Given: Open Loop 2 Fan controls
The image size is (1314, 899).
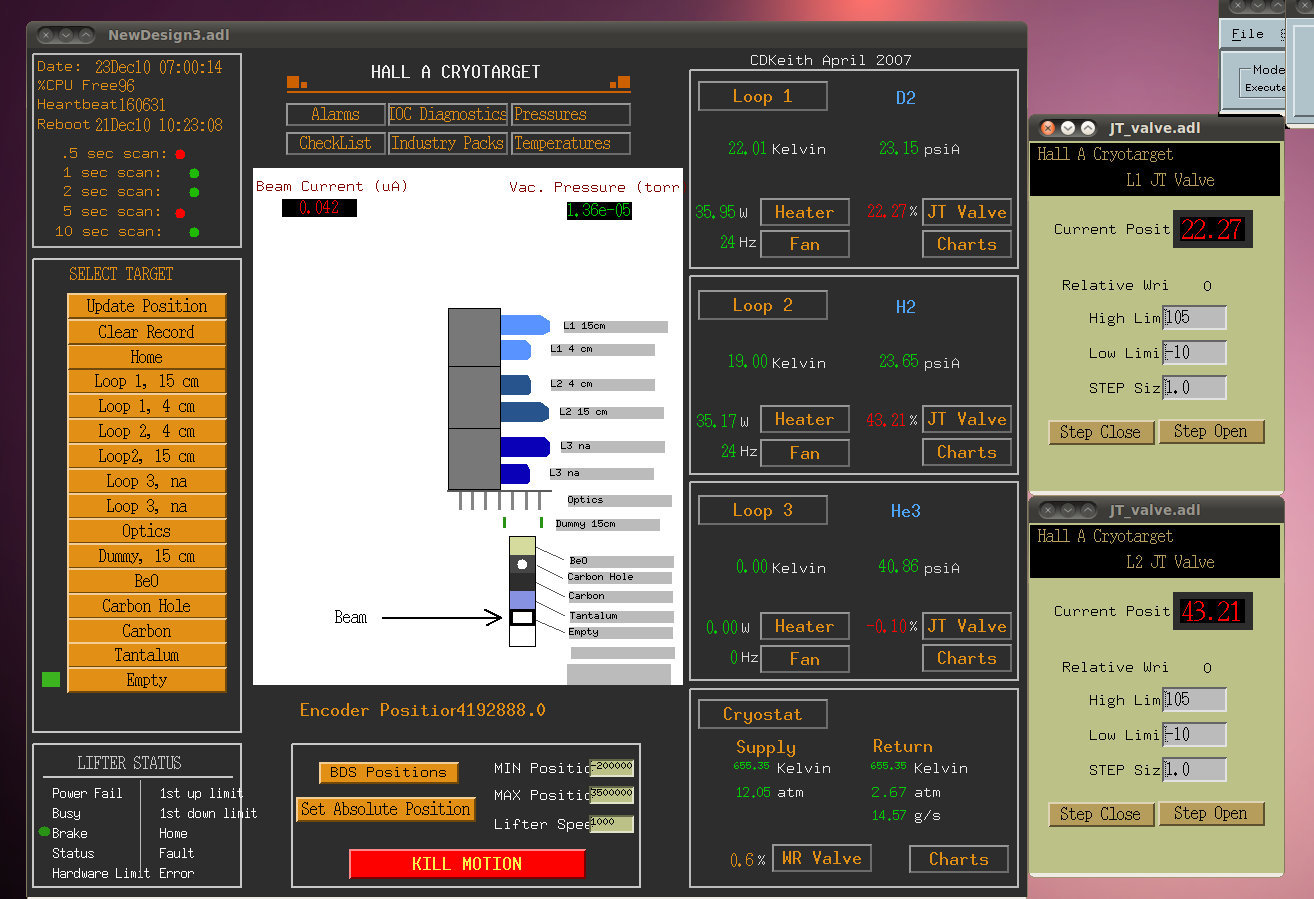Looking at the screenshot, I should click(x=805, y=453).
